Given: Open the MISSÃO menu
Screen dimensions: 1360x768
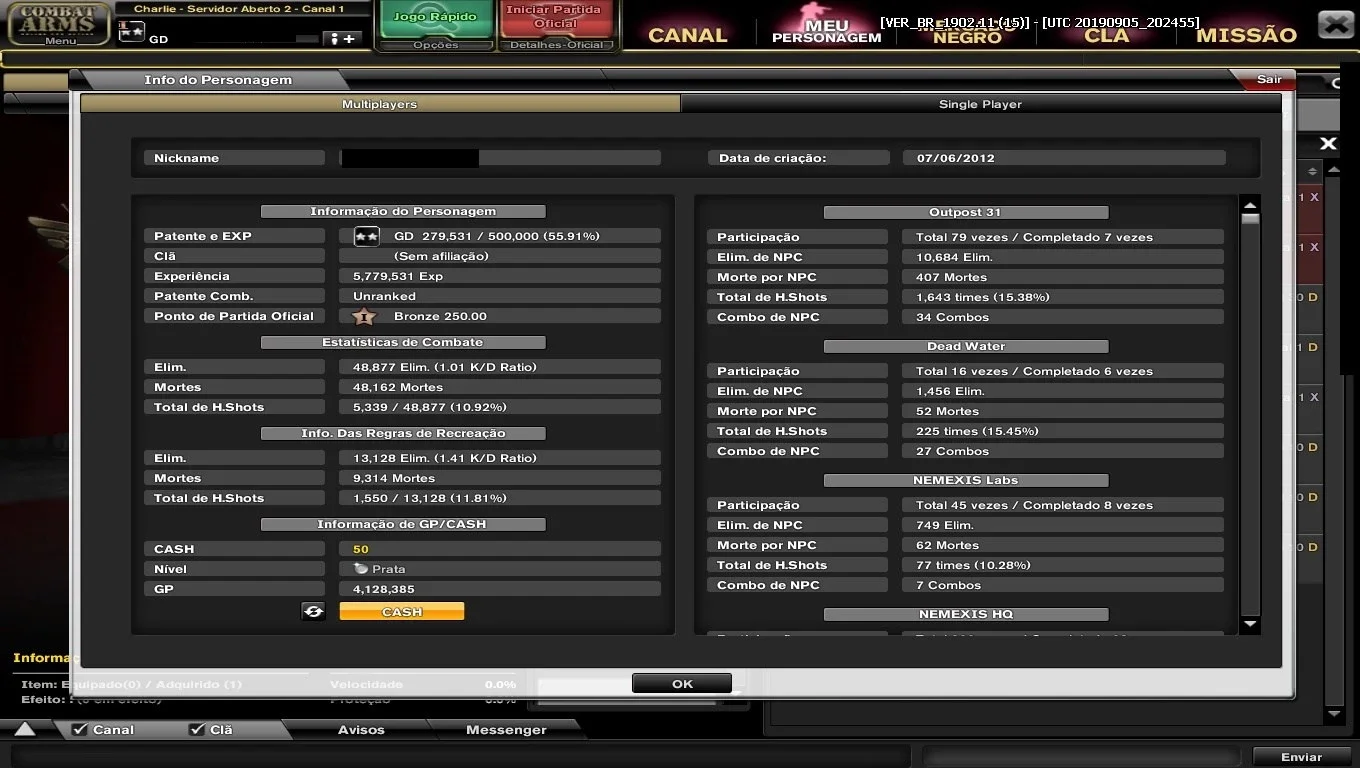Looking at the screenshot, I should coord(1246,35).
